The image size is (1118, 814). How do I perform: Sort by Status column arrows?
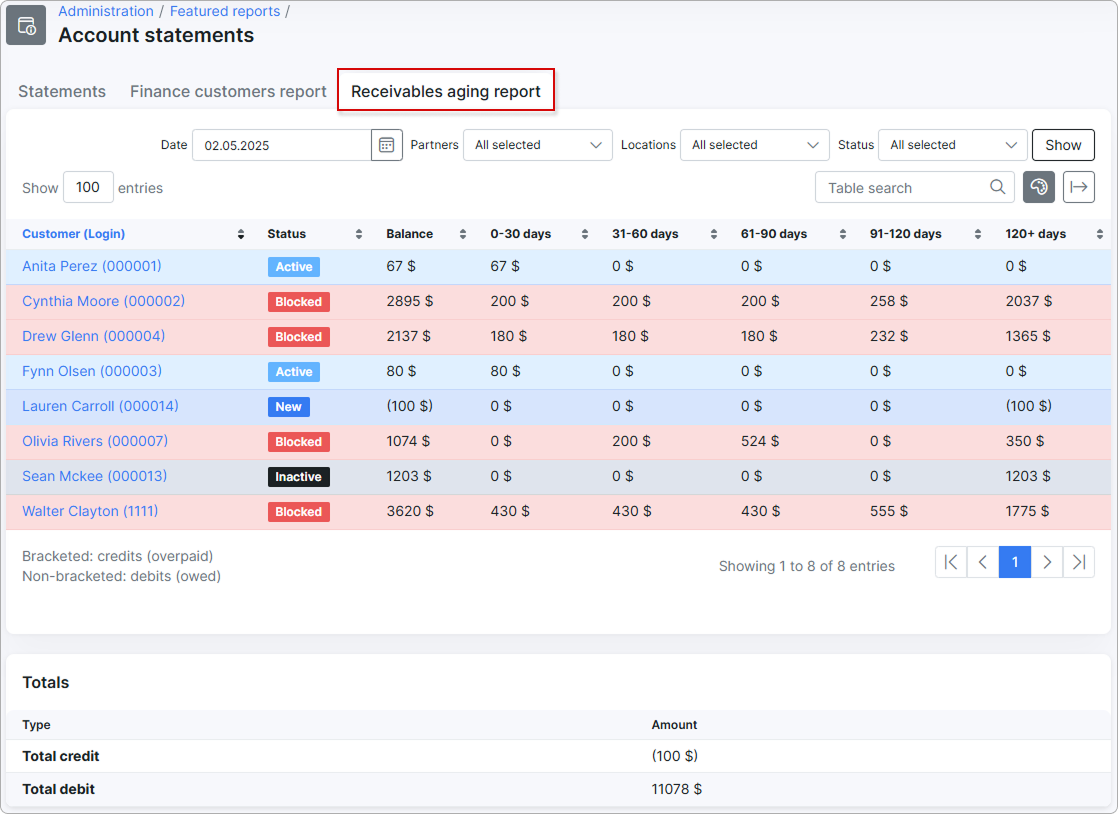[x=359, y=235]
